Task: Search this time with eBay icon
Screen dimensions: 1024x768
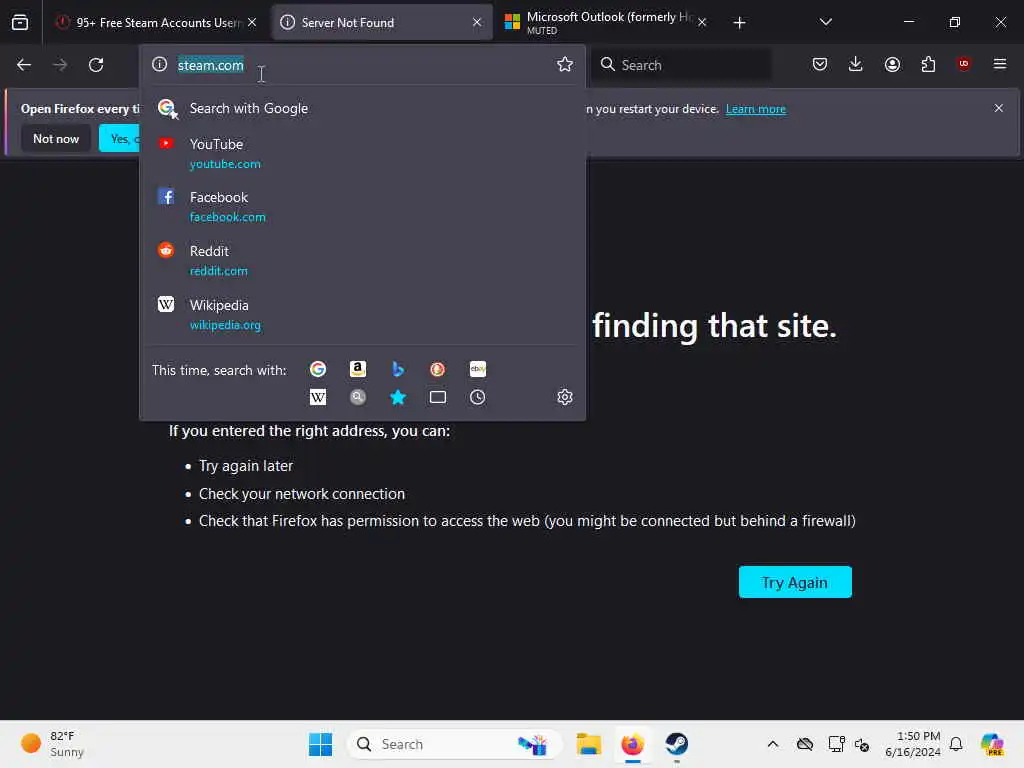Action: (477, 369)
